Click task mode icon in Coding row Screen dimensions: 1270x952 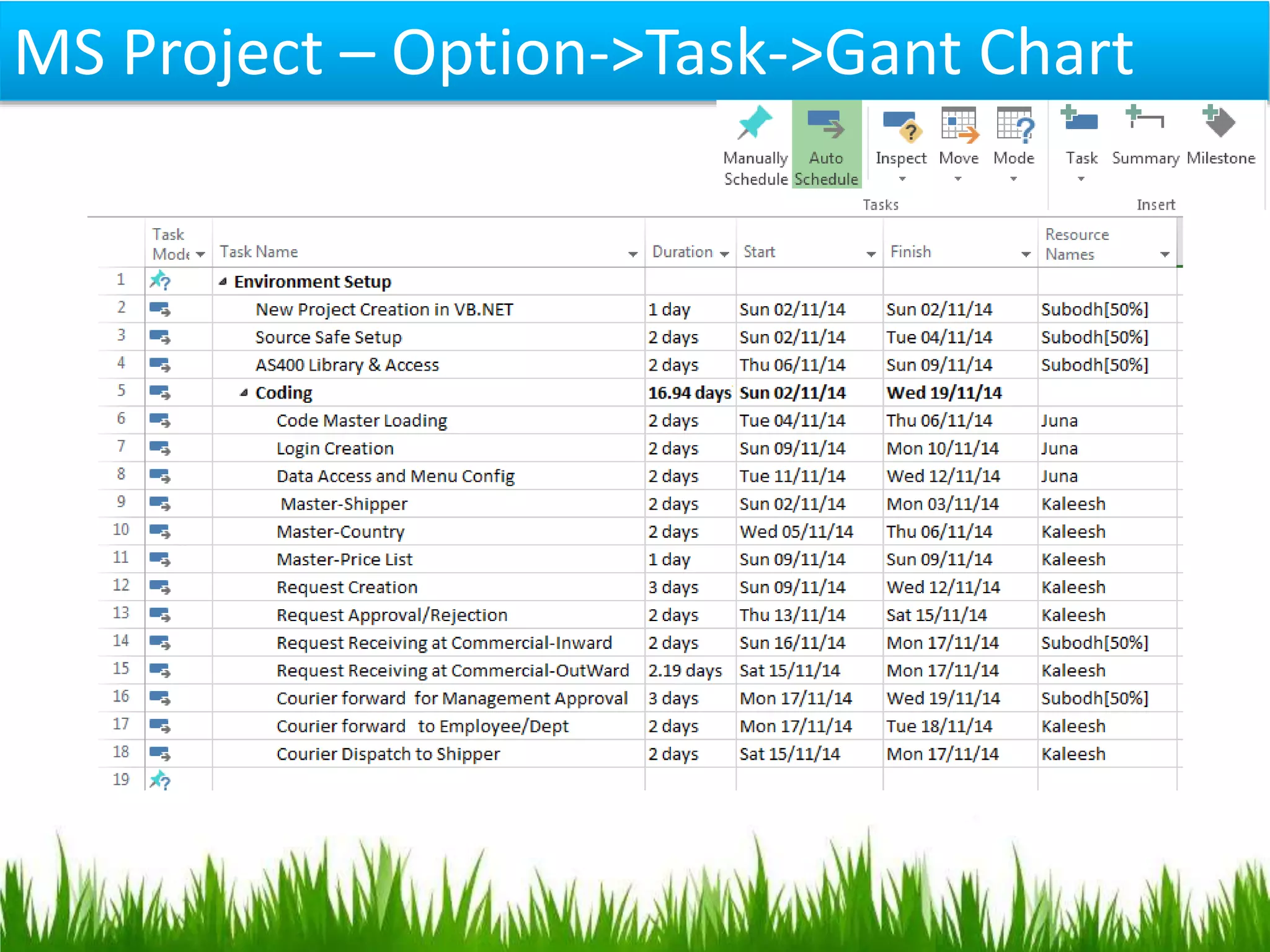coord(160,392)
